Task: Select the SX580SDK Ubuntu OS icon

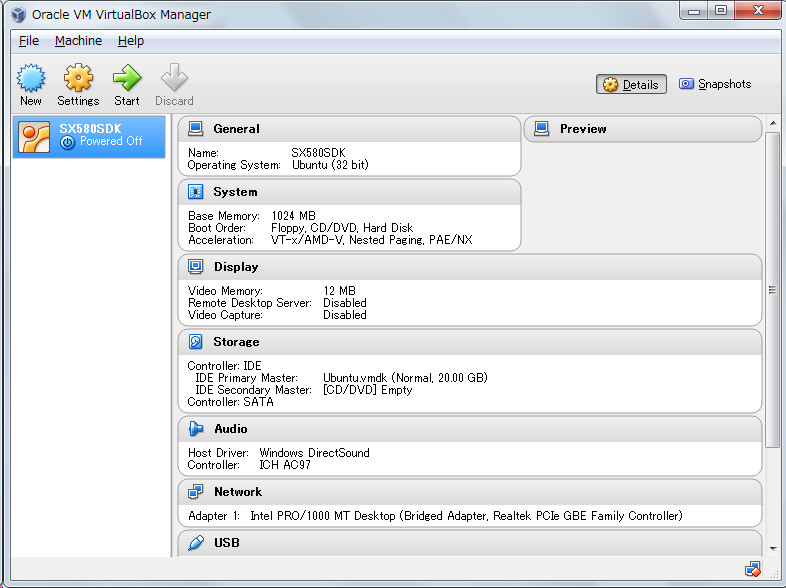Action: click(x=34, y=136)
